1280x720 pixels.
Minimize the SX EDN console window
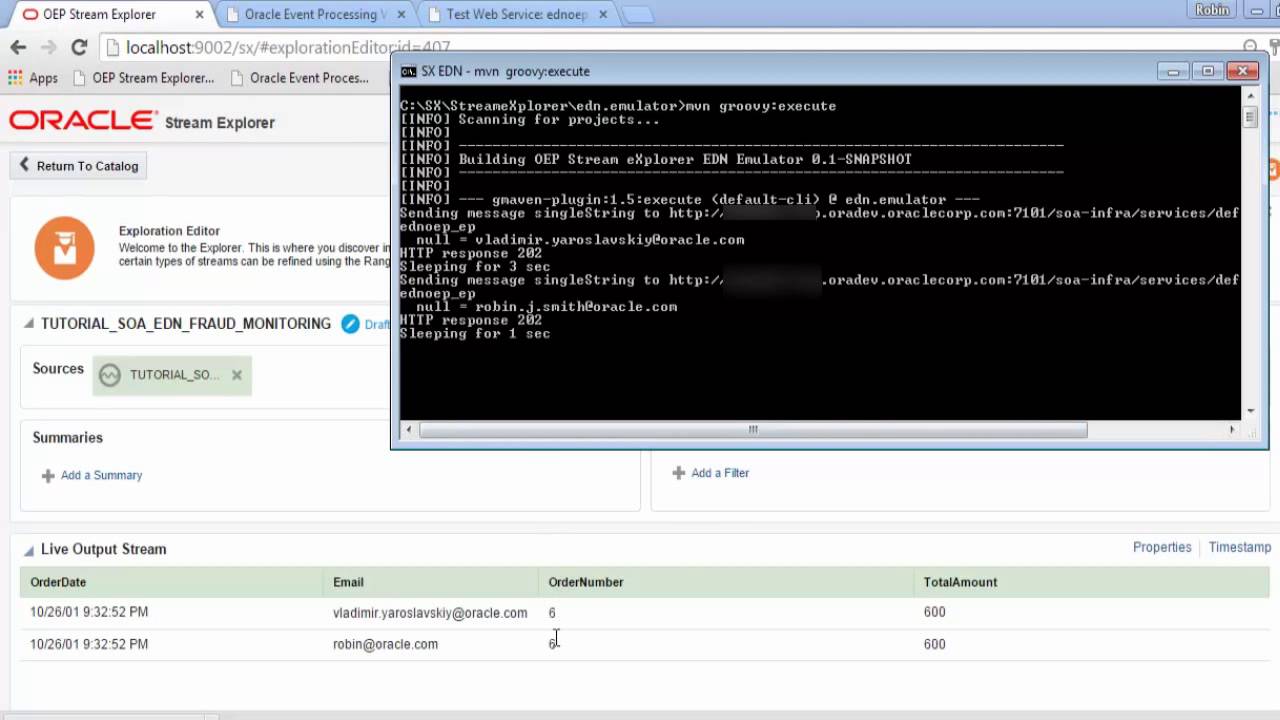point(1173,71)
